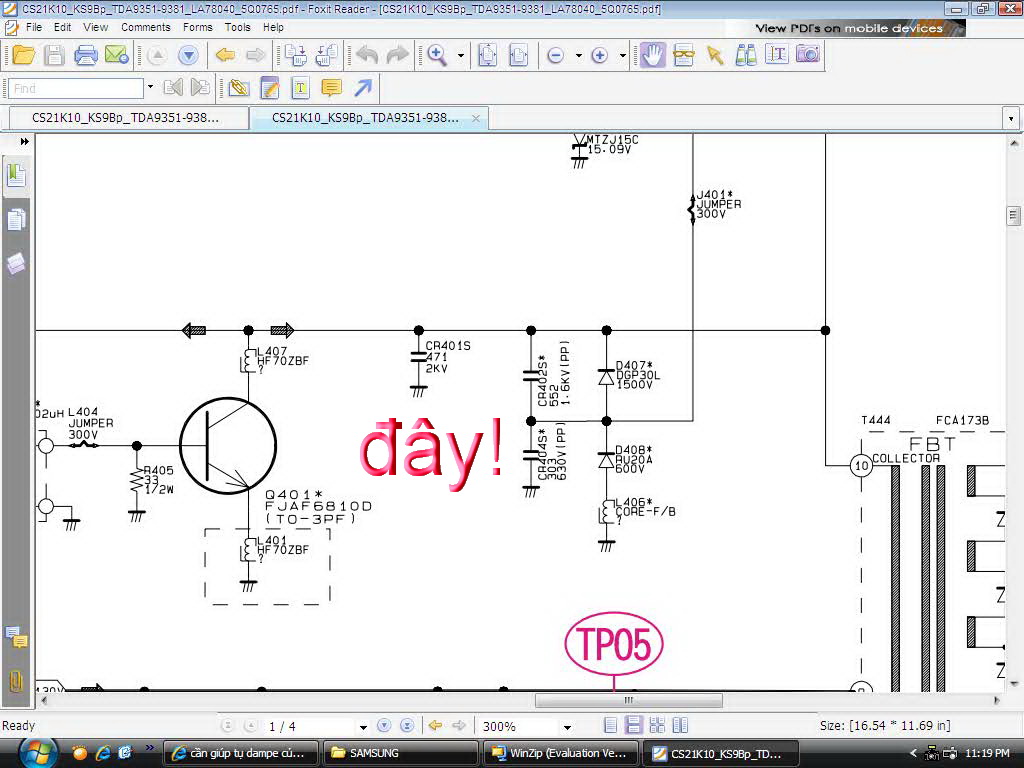Open the zoom tool dropdown arrow
Viewport: 1024px width, 768px height.
[x=461, y=56]
